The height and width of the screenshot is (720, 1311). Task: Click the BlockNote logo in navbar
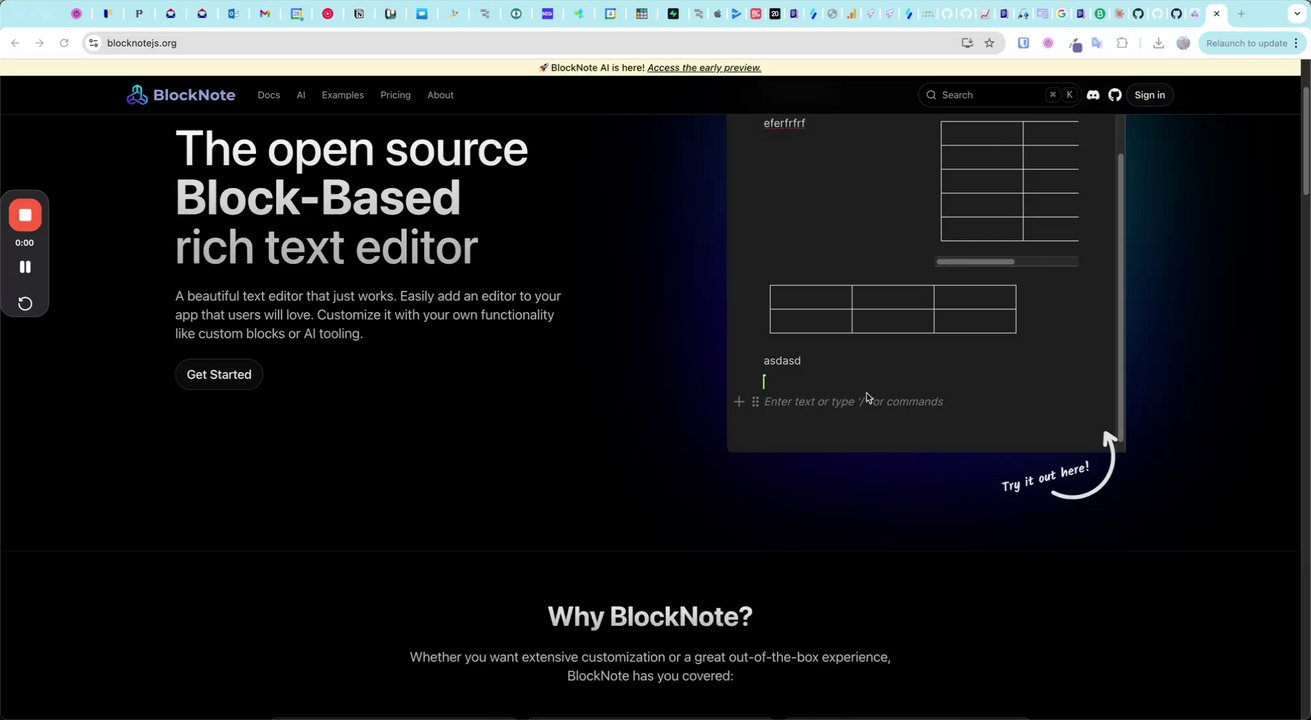[x=181, y=95]
